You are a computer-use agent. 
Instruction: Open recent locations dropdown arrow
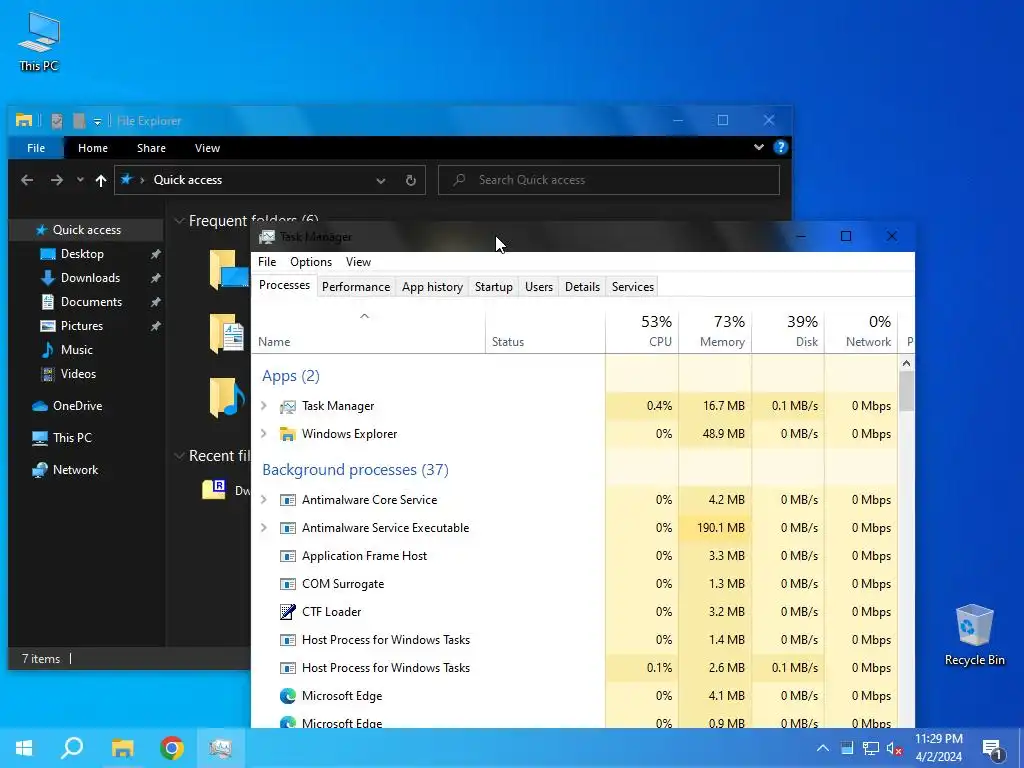80,180
